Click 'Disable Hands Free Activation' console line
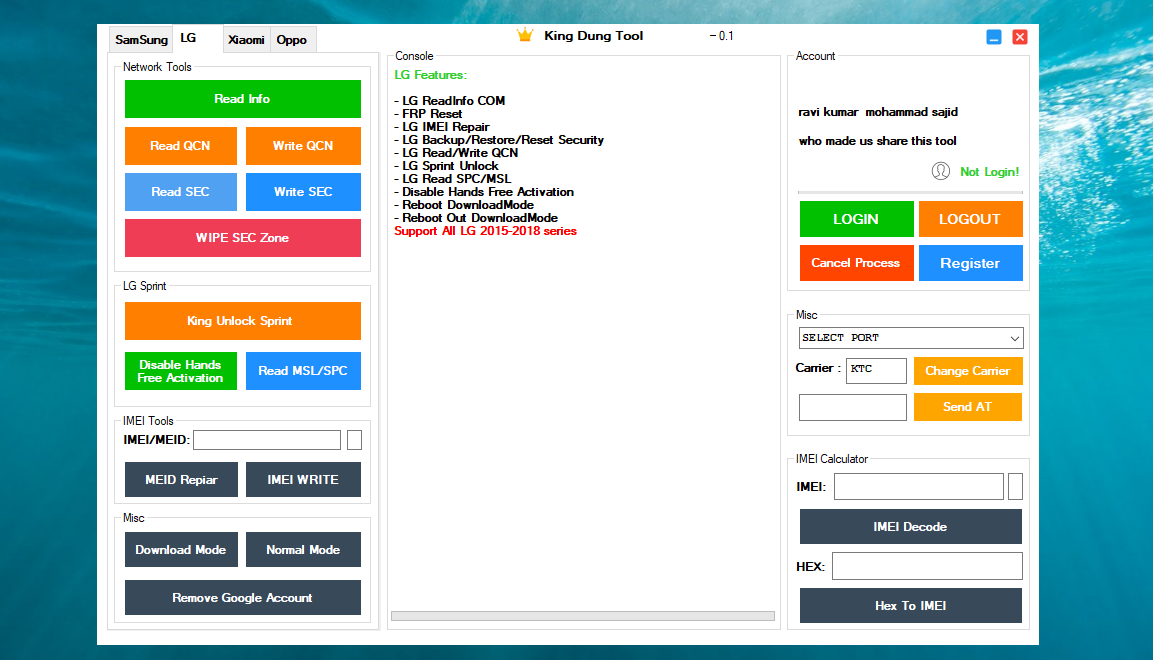Image resolution: width=1153 pixels, height=660 pixels. coord(485,192)
